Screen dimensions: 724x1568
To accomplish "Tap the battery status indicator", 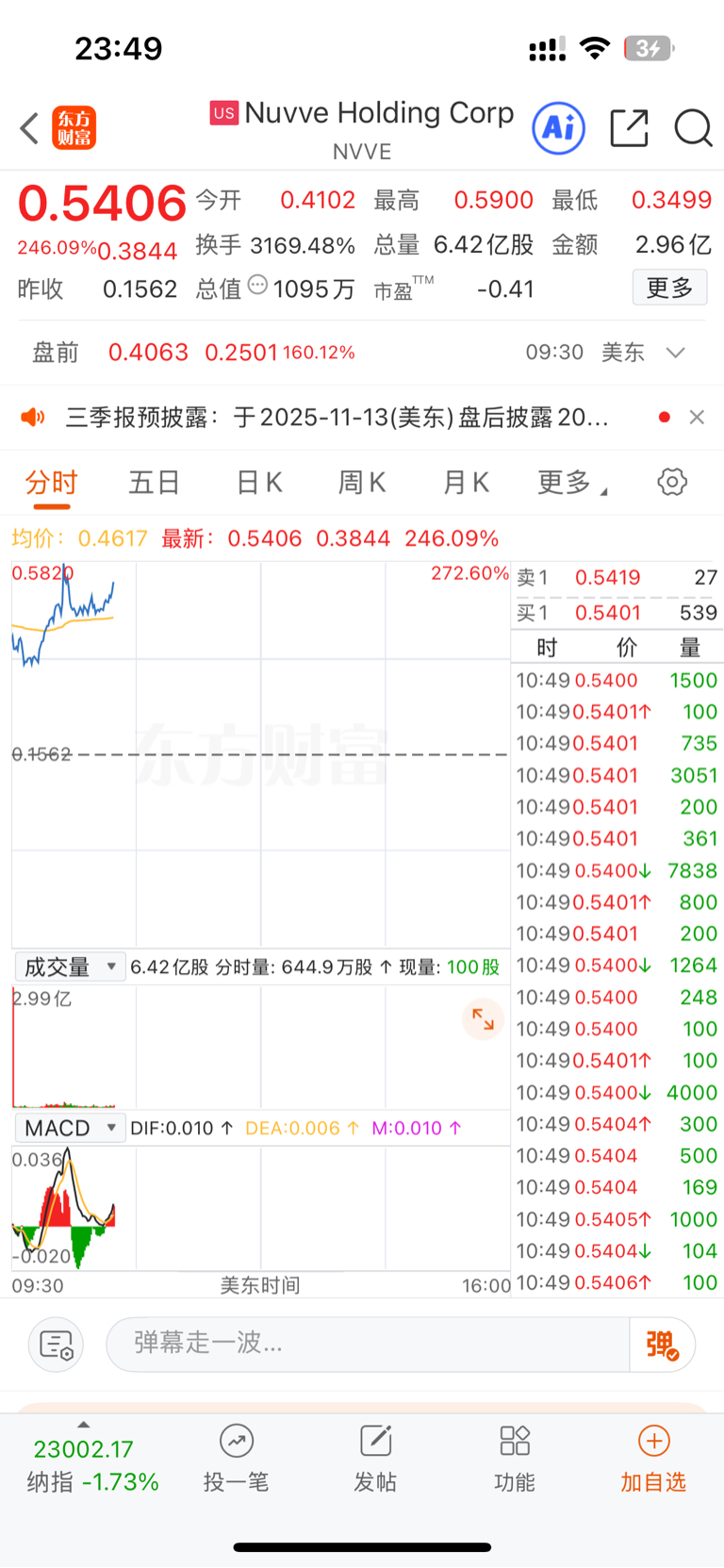I will point(650,48).
